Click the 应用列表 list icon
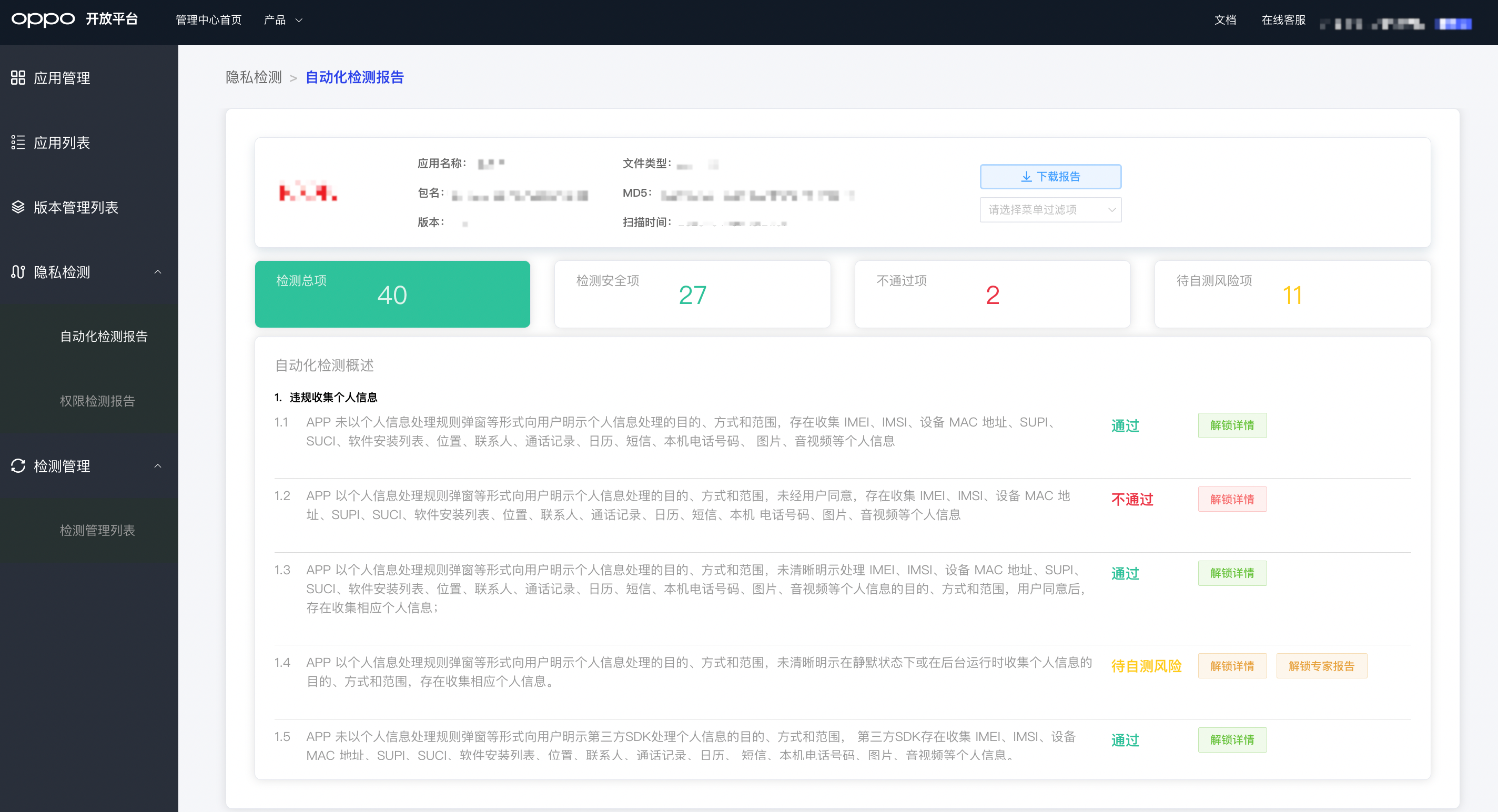This screenshot has height=812, width=1498. pyautogui.click(x=17, y=143)
